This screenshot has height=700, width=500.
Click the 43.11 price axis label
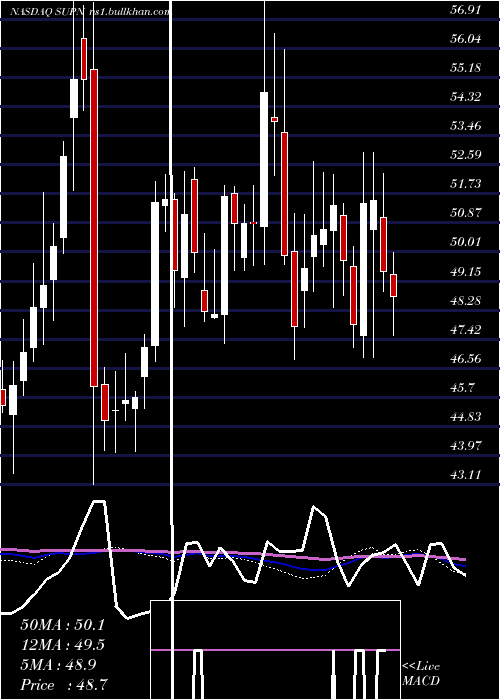[466, 475]
